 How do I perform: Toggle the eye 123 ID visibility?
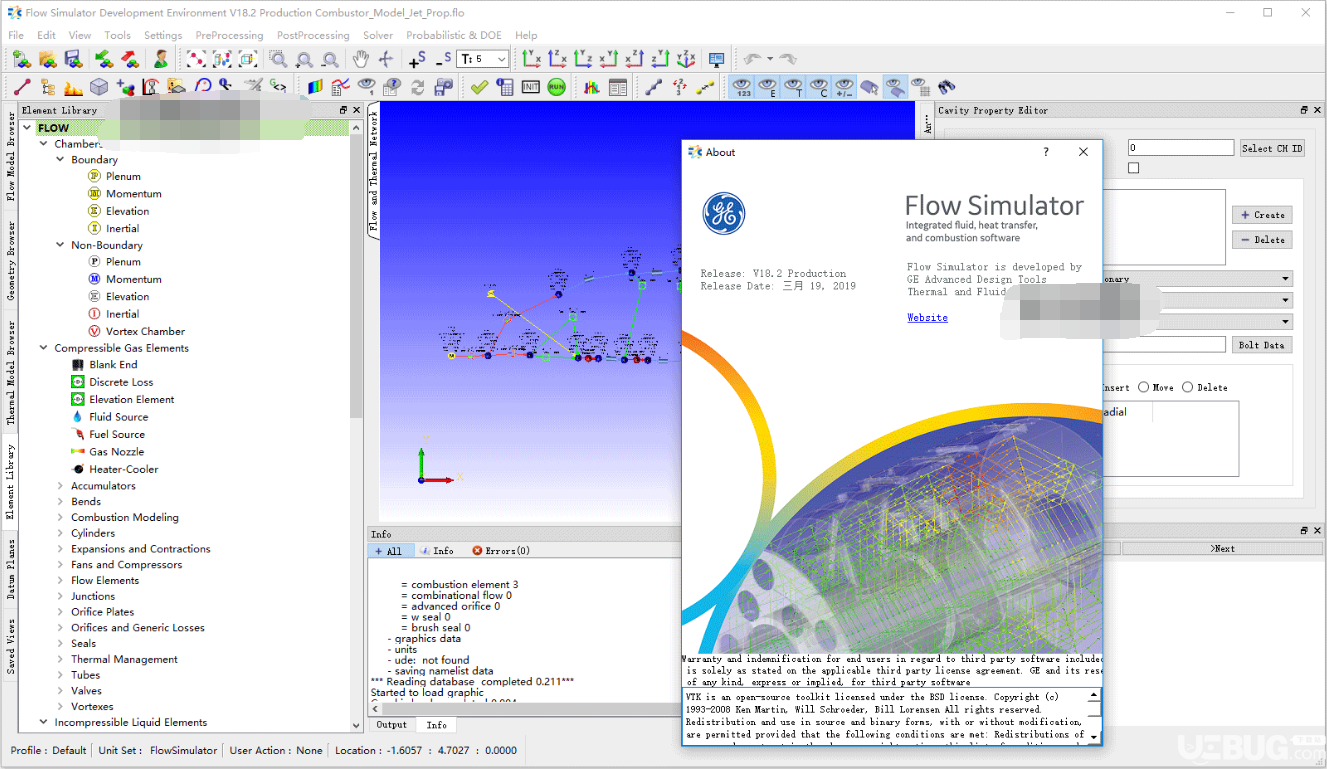point(741,87)
